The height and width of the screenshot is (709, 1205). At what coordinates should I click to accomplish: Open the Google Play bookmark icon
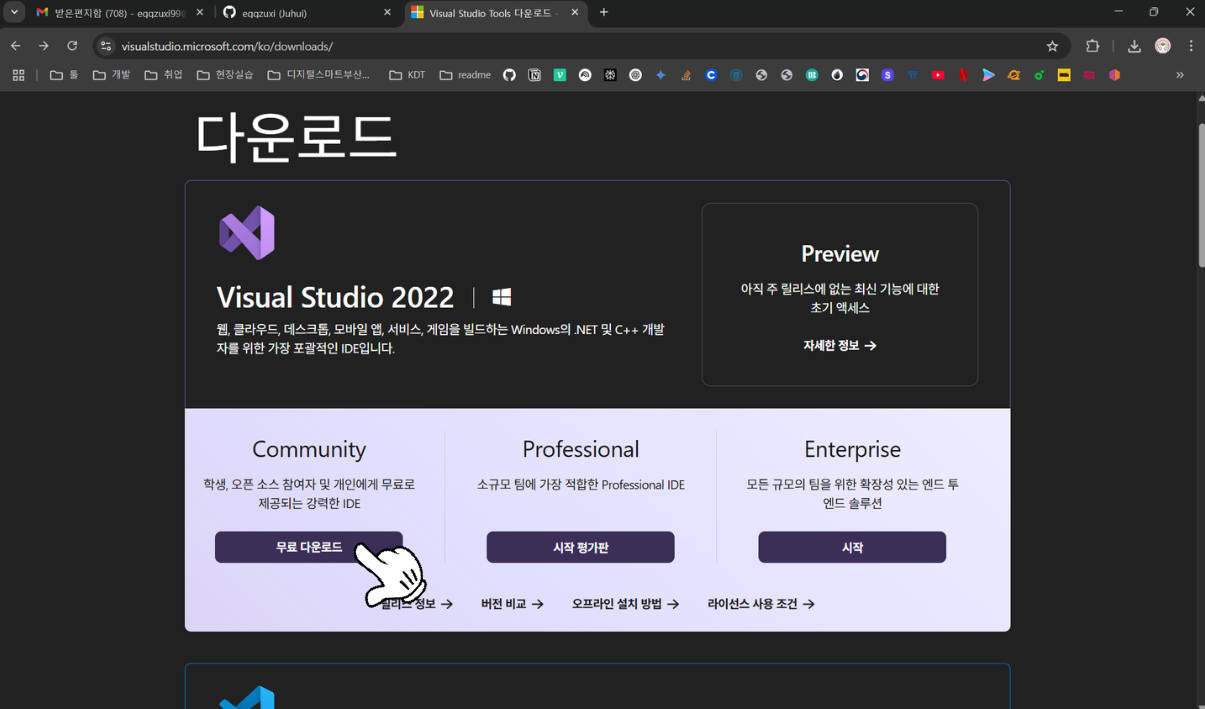click(x=989, y=74)
